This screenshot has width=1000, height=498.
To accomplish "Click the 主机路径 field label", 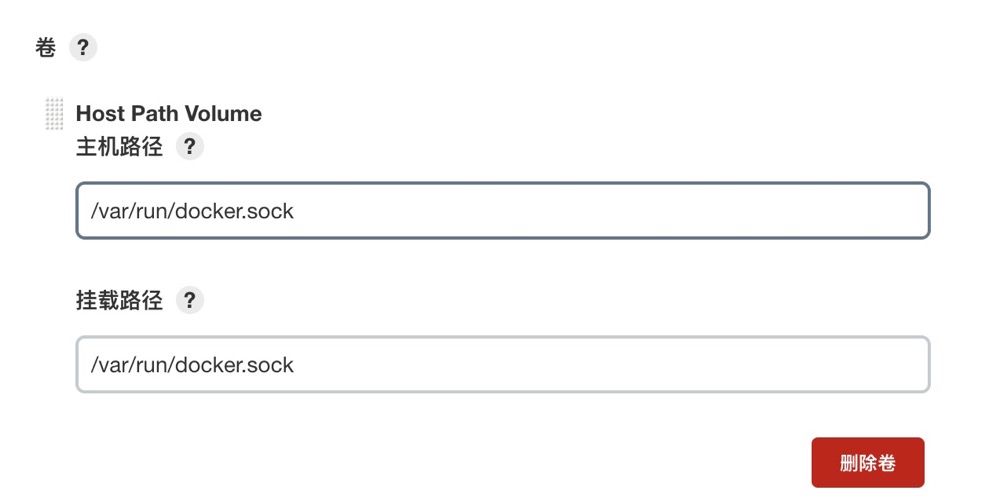I will pos(119,147).
